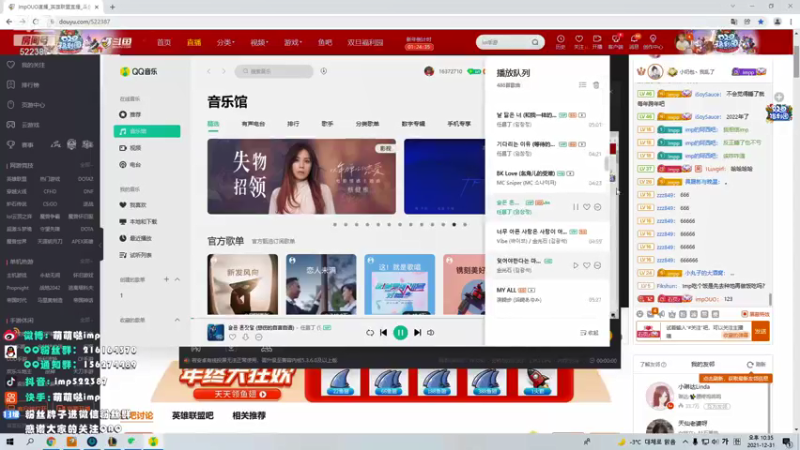This screenshot has width=800, height=450.
Task: Play BK Love from the queue
Action: click(x=546, y=178)
